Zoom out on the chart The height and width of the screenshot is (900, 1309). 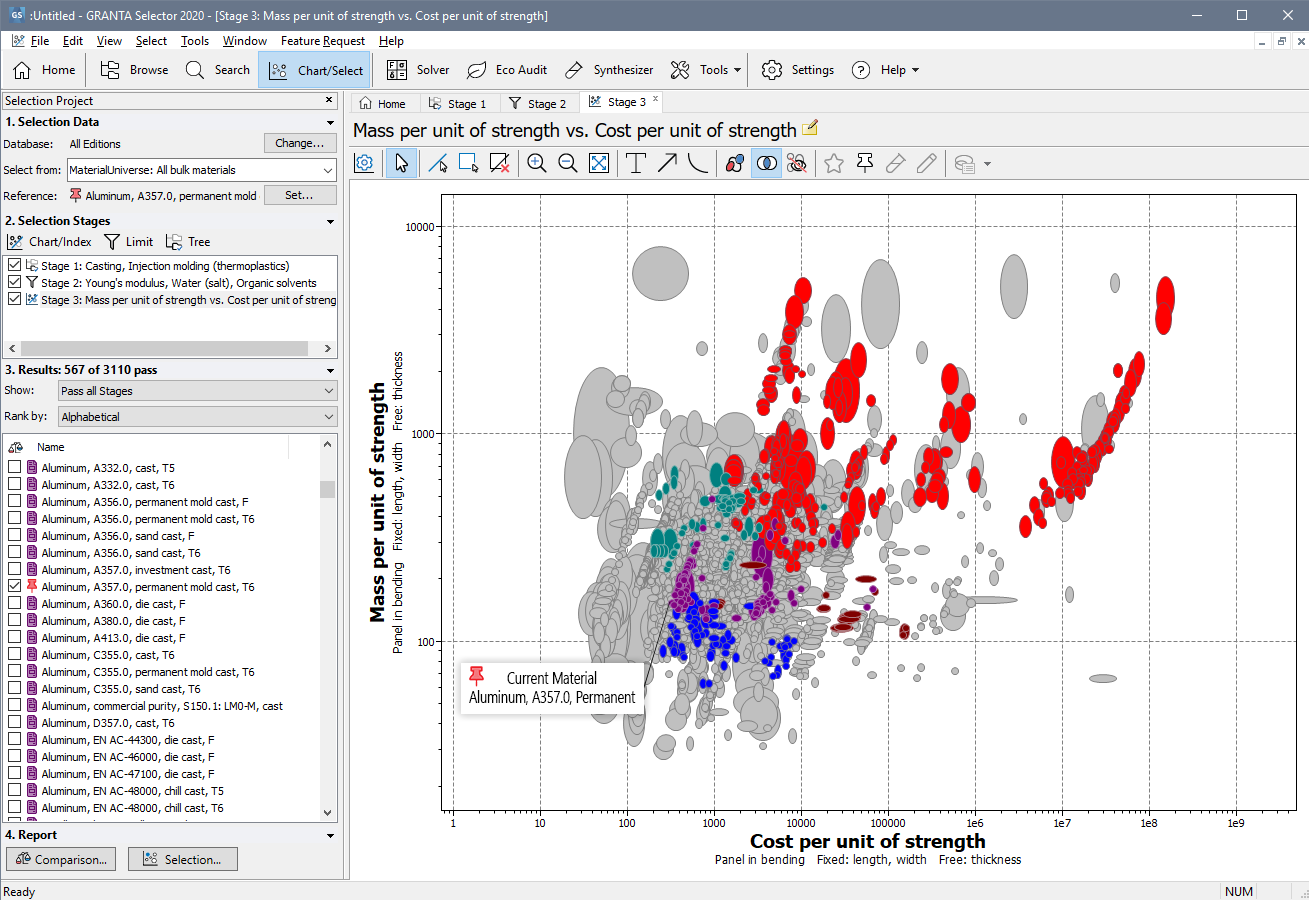[x=568, y=163]
